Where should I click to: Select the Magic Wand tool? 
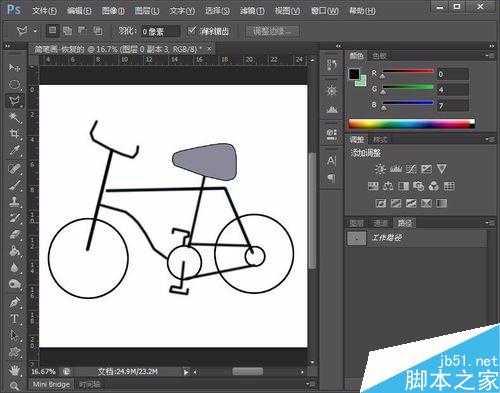pos(14,117)
